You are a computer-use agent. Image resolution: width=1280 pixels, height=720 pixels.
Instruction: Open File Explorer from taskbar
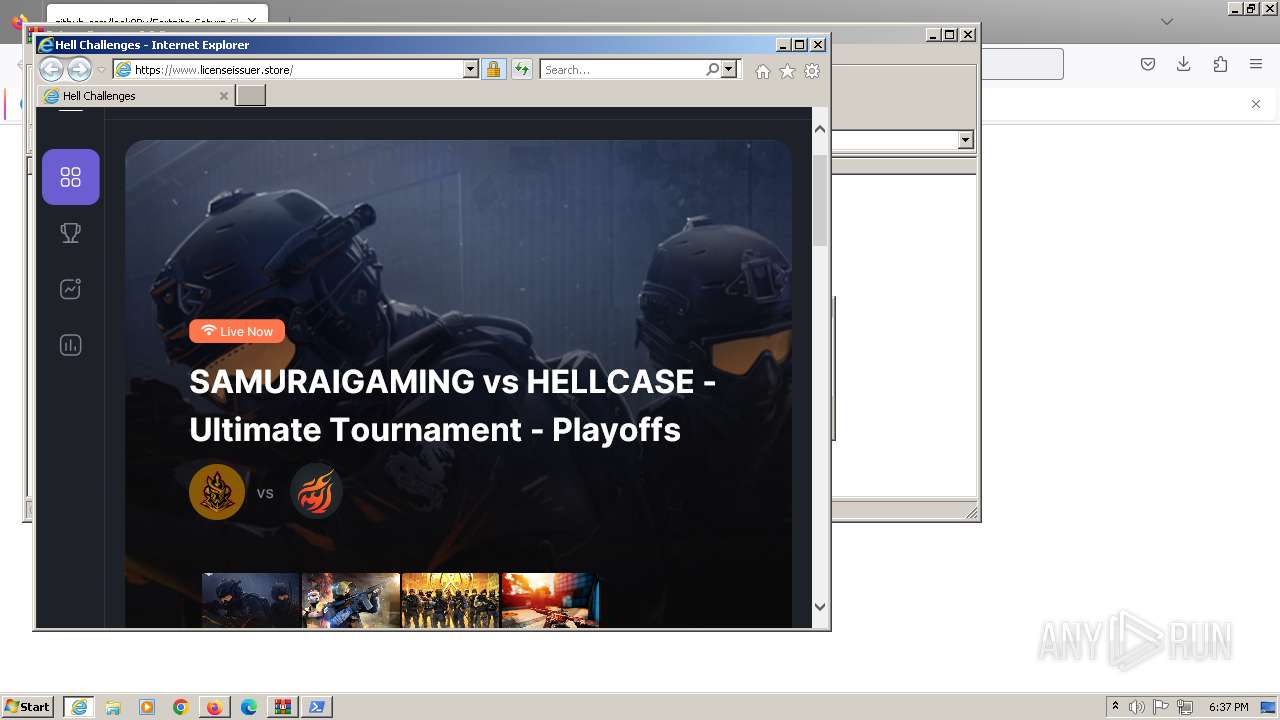tap(113, 707)
